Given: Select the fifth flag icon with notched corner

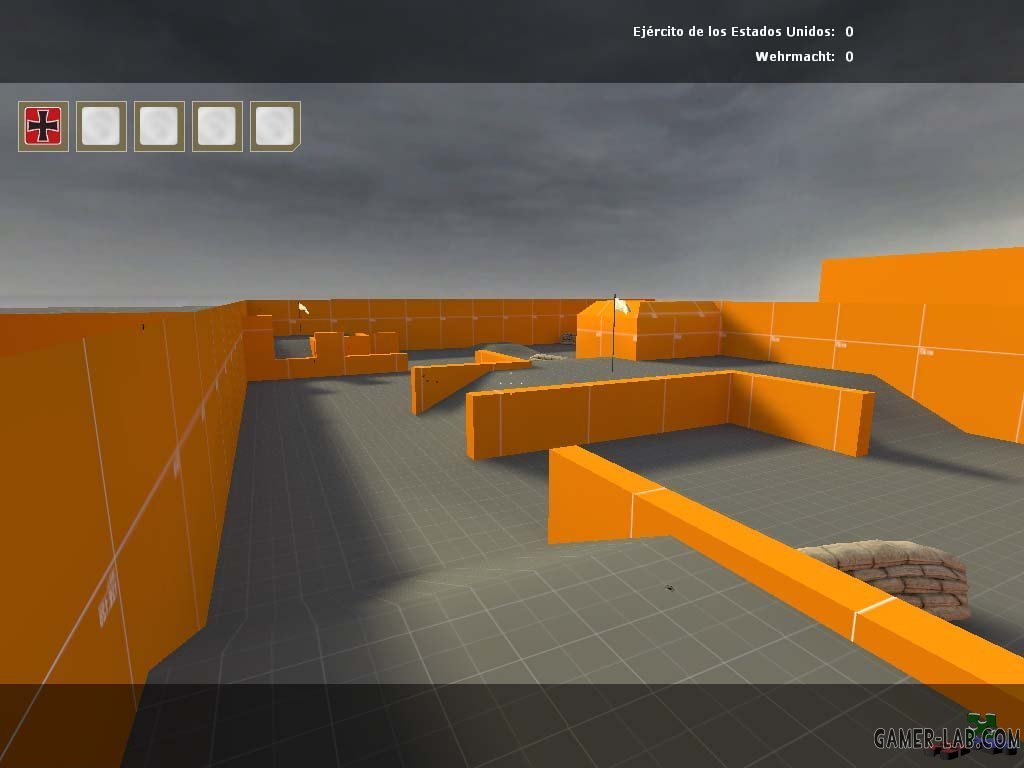Looking at the screenshot, I should pos(275,126).
